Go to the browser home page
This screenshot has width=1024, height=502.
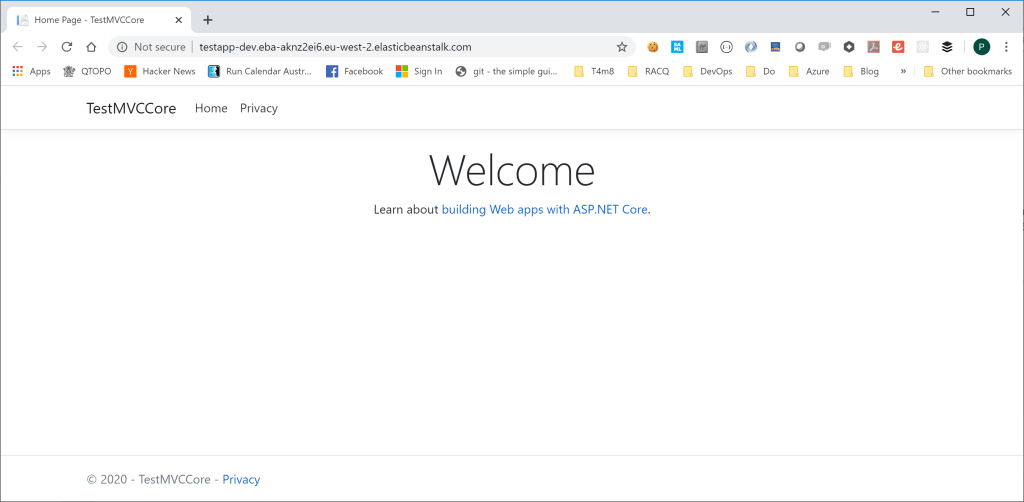tap(91, 47)
